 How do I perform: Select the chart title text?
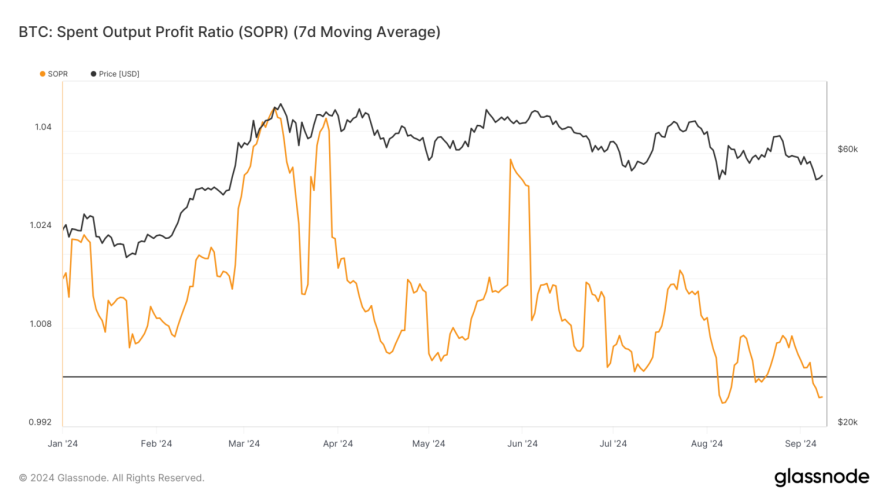tap(229, 33)
